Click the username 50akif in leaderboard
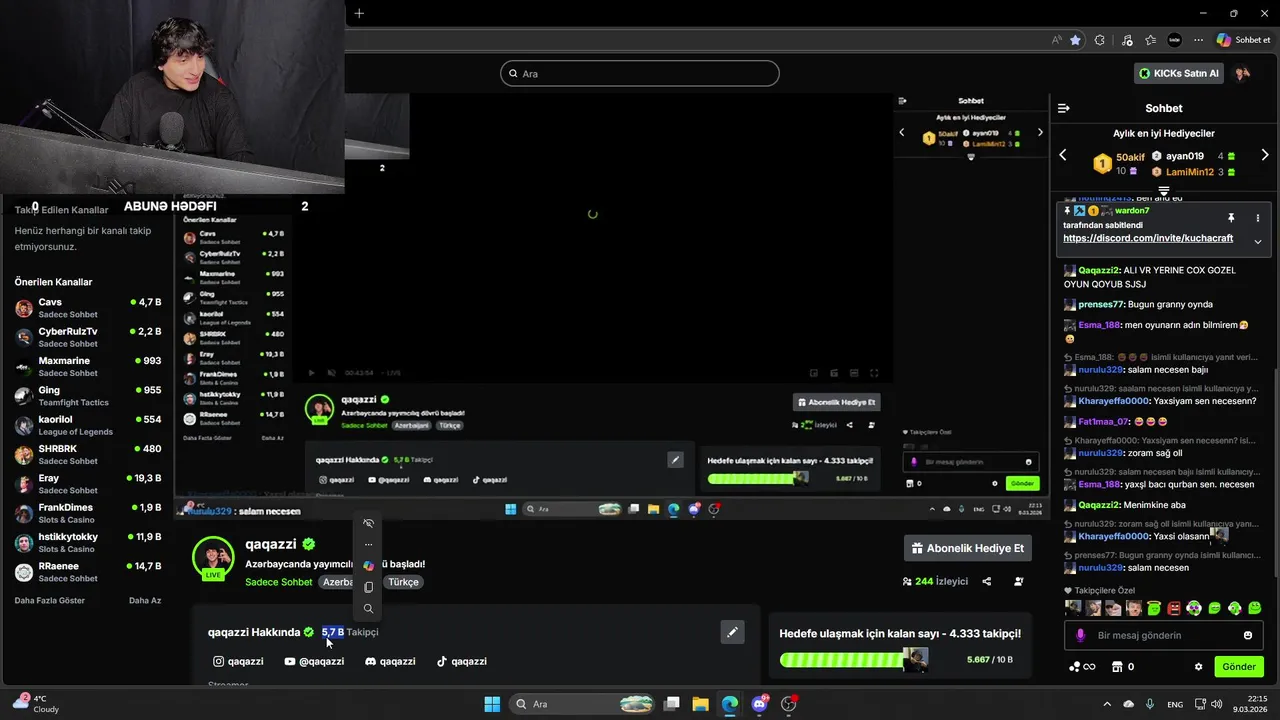The height and width of the screenshot is (720, 1280). (1130, 157)
